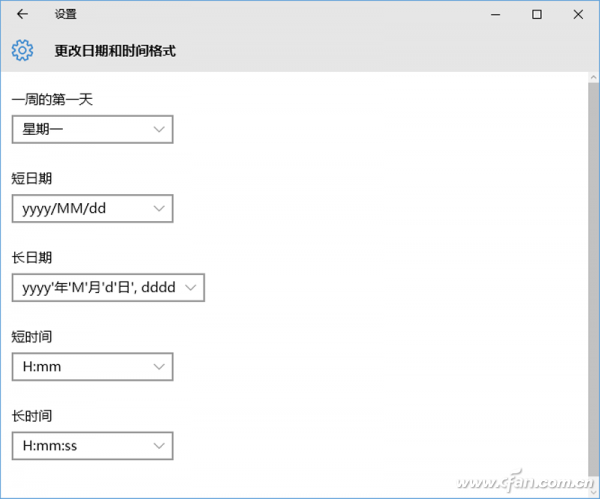The image size is (600, 499).
Task: Click the chevron on the 星期一 dropdown
Action: pos(159,130)
